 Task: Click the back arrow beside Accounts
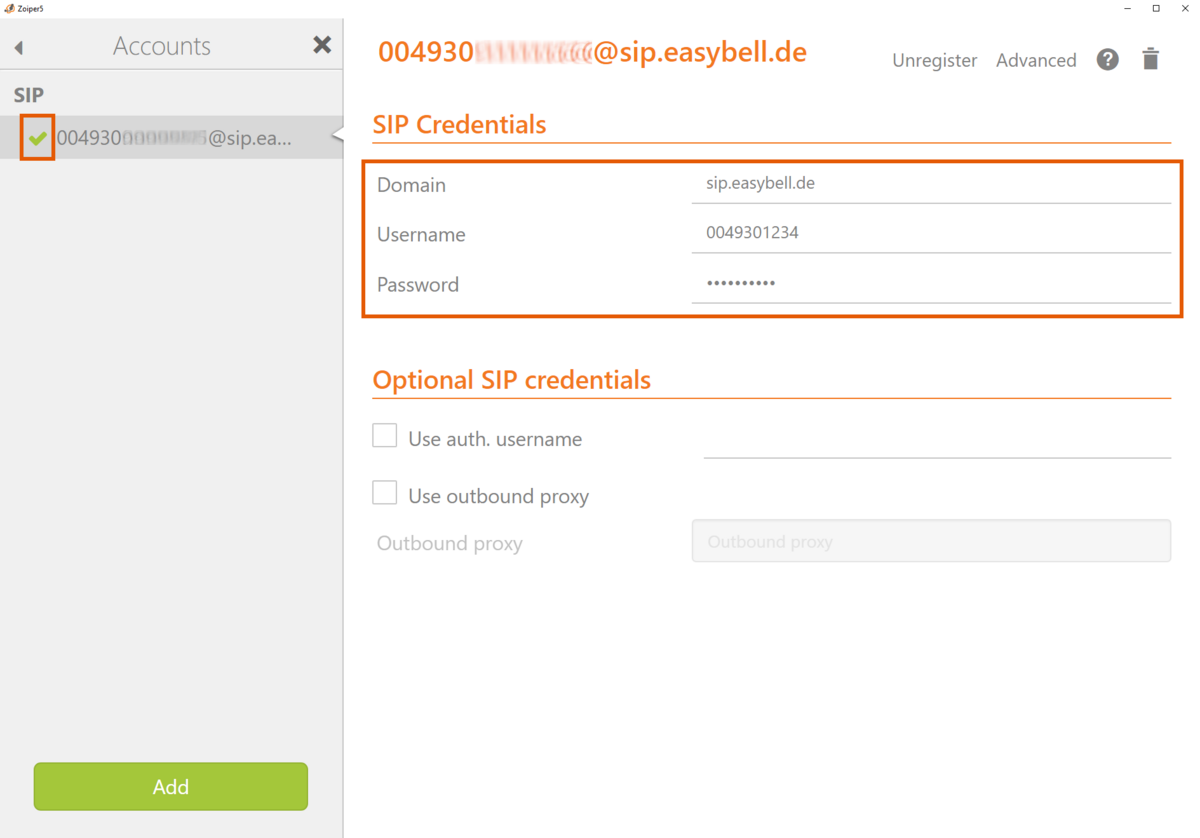pyautogui.click(x=19, y=47)
